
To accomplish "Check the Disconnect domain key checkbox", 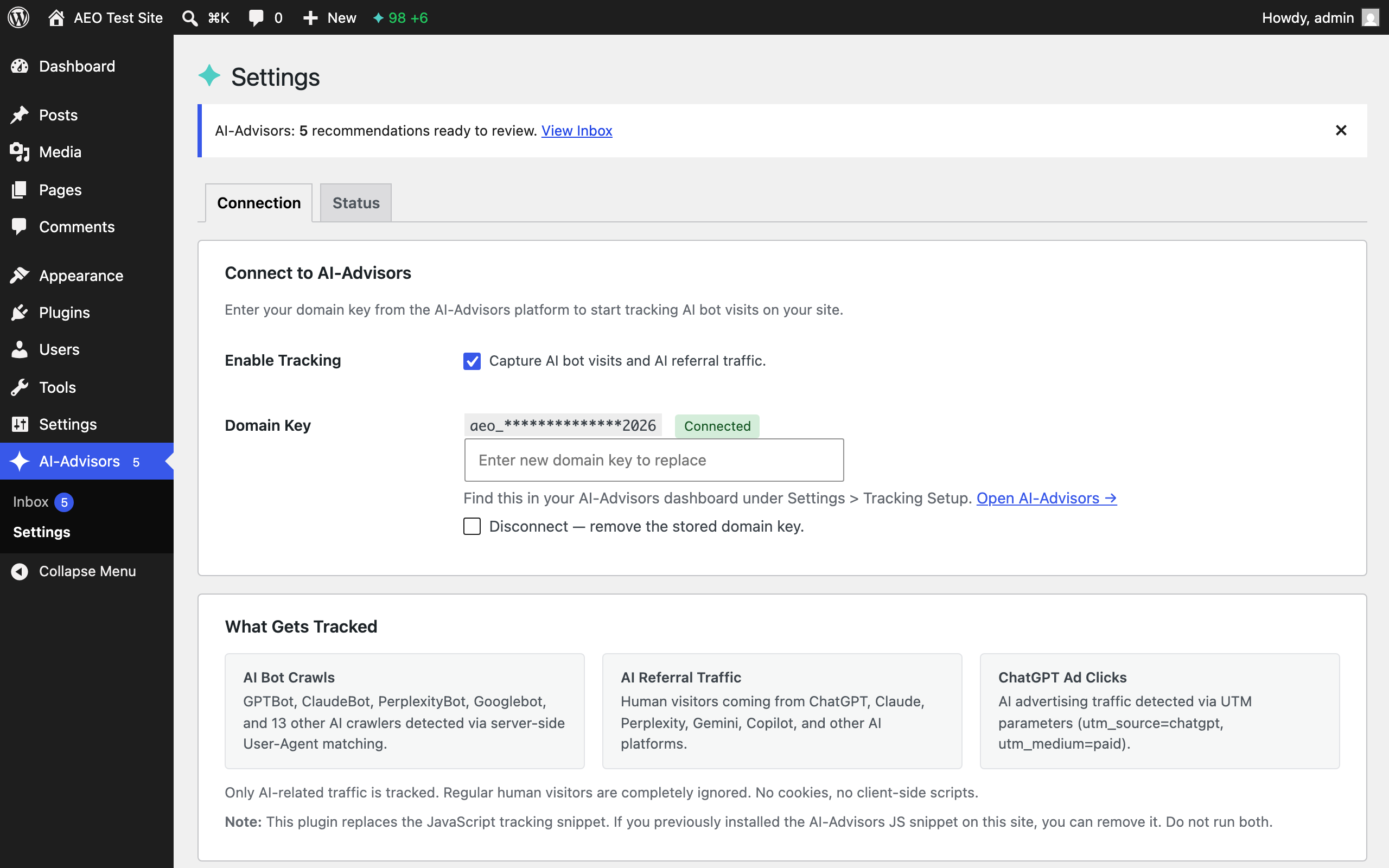I will click(472, 526).
